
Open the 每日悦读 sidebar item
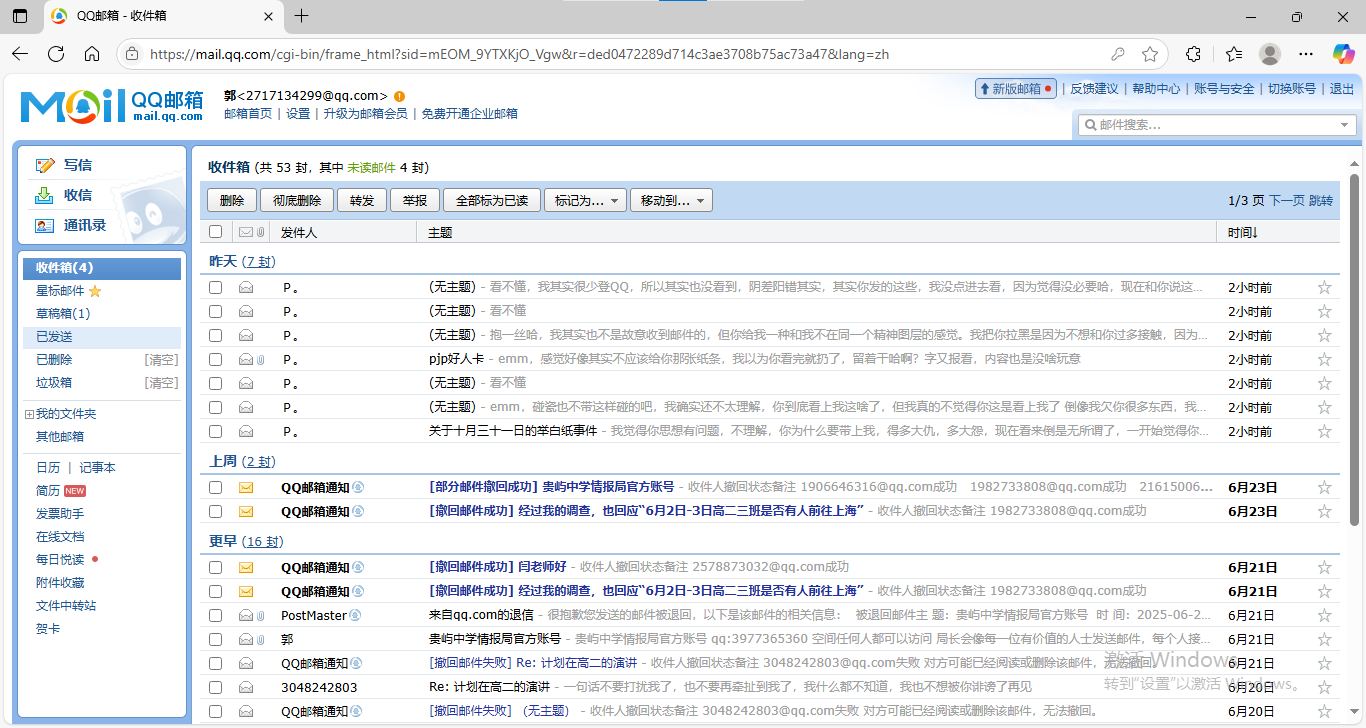pyautogui.click(x=60, y=560)
